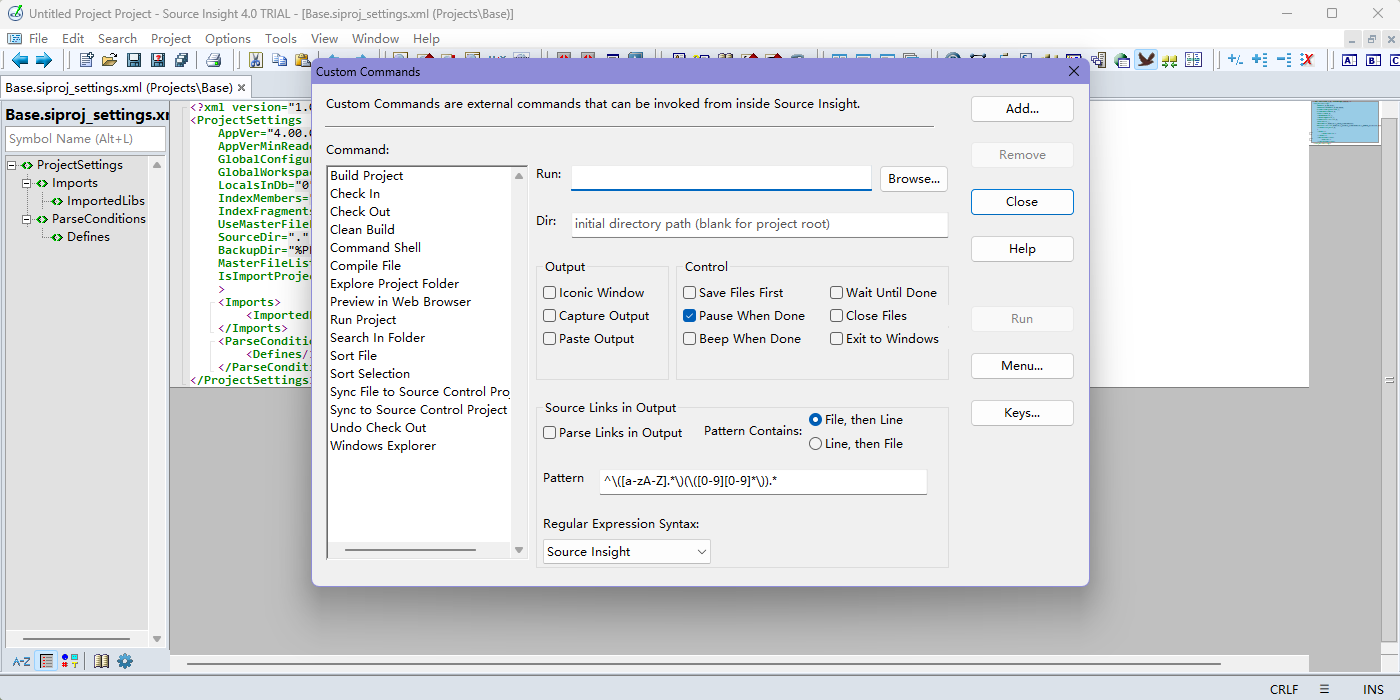
Task: Open the Options menu
Action: (x=228, y=38)
